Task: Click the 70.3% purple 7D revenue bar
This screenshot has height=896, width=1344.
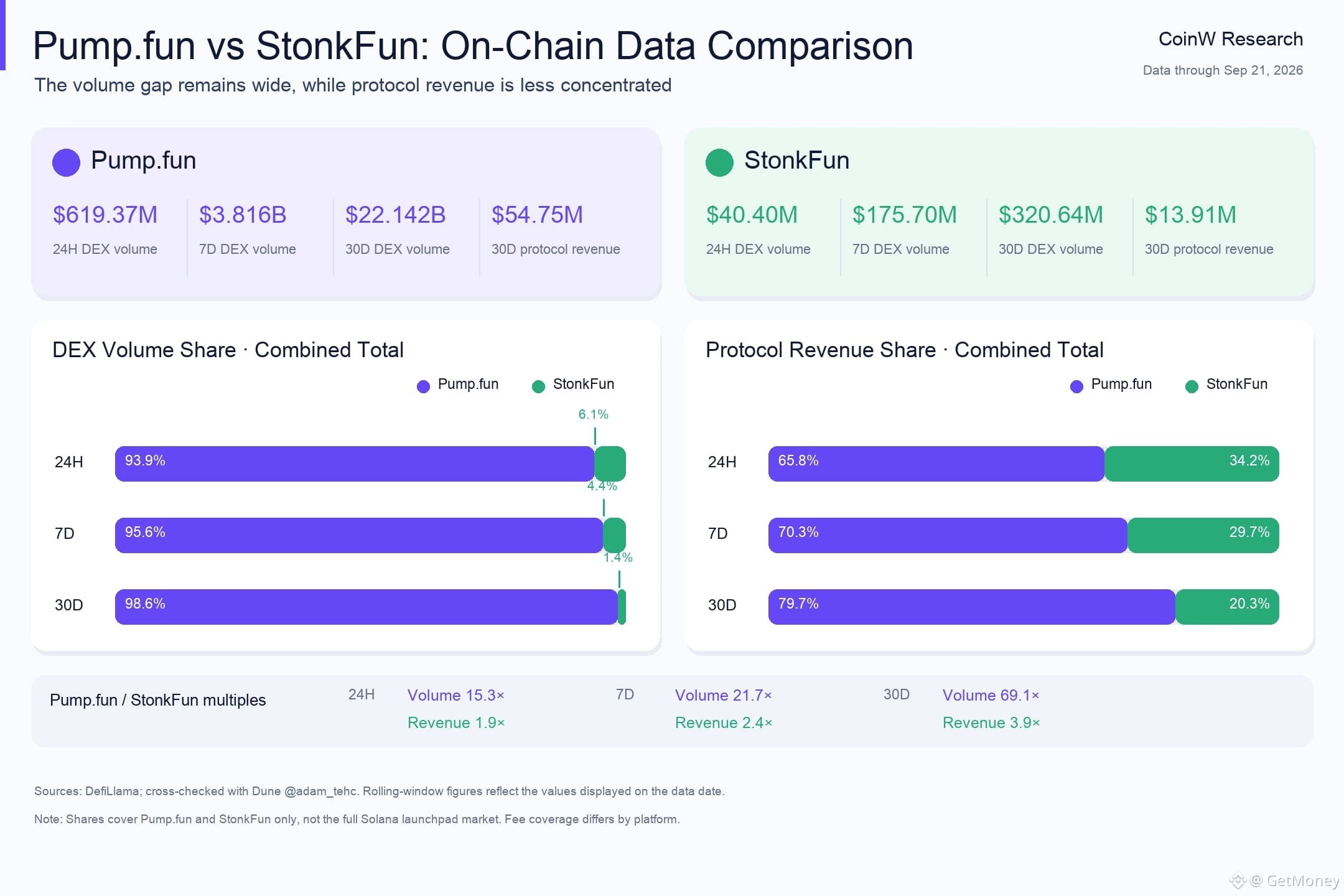Action: tap(948, 535)
